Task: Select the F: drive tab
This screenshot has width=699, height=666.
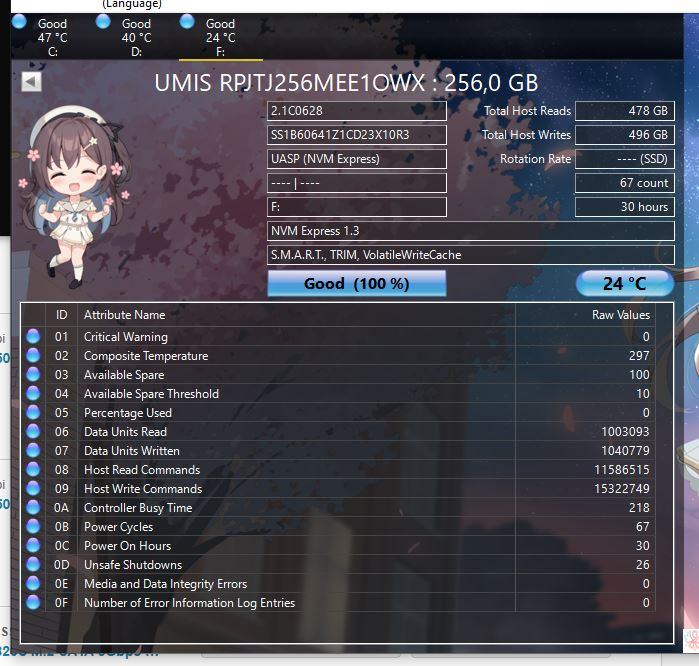Action: pyautogui.click(x=220, y=37)
